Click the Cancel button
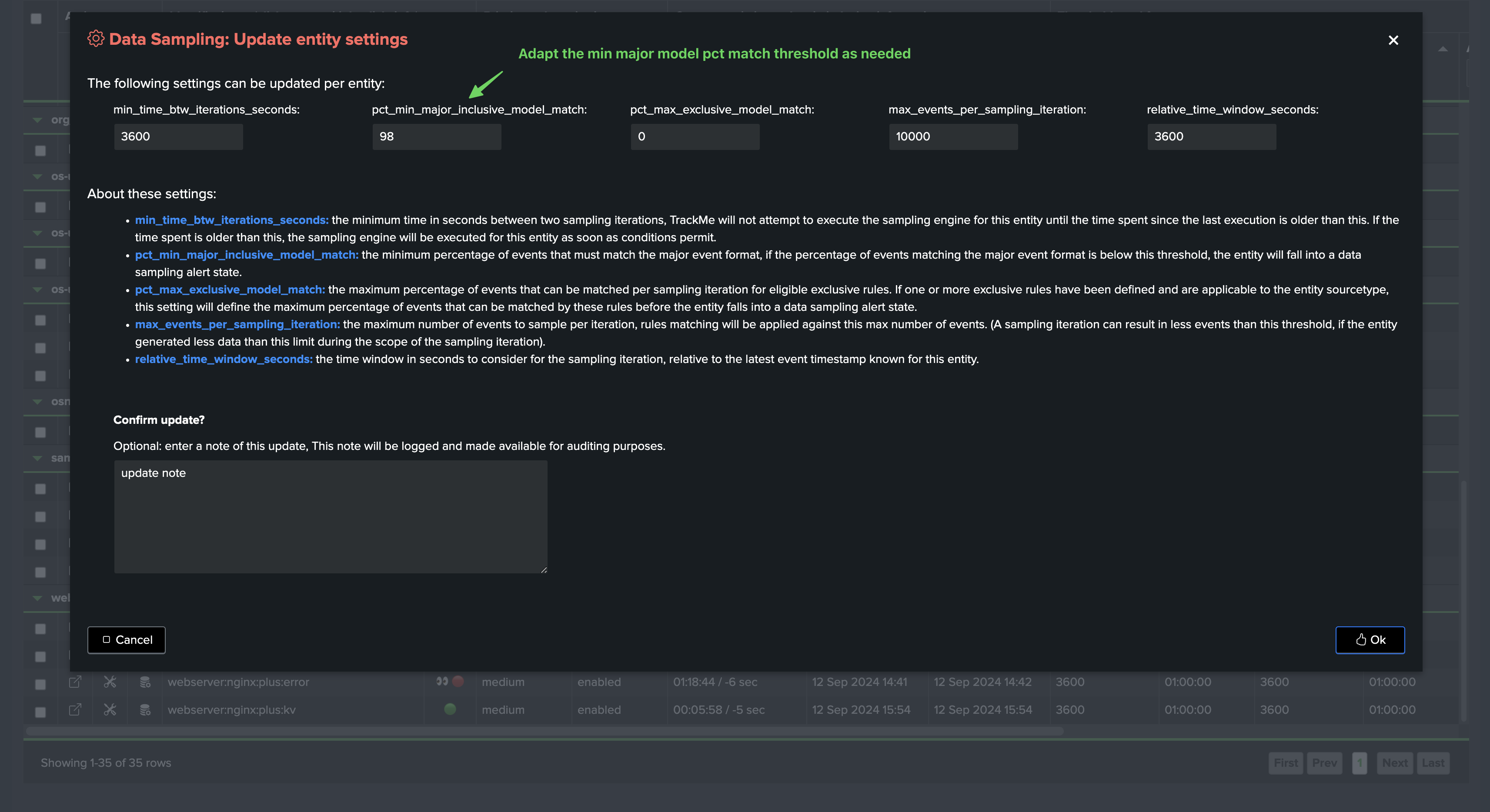 (127, 640)
